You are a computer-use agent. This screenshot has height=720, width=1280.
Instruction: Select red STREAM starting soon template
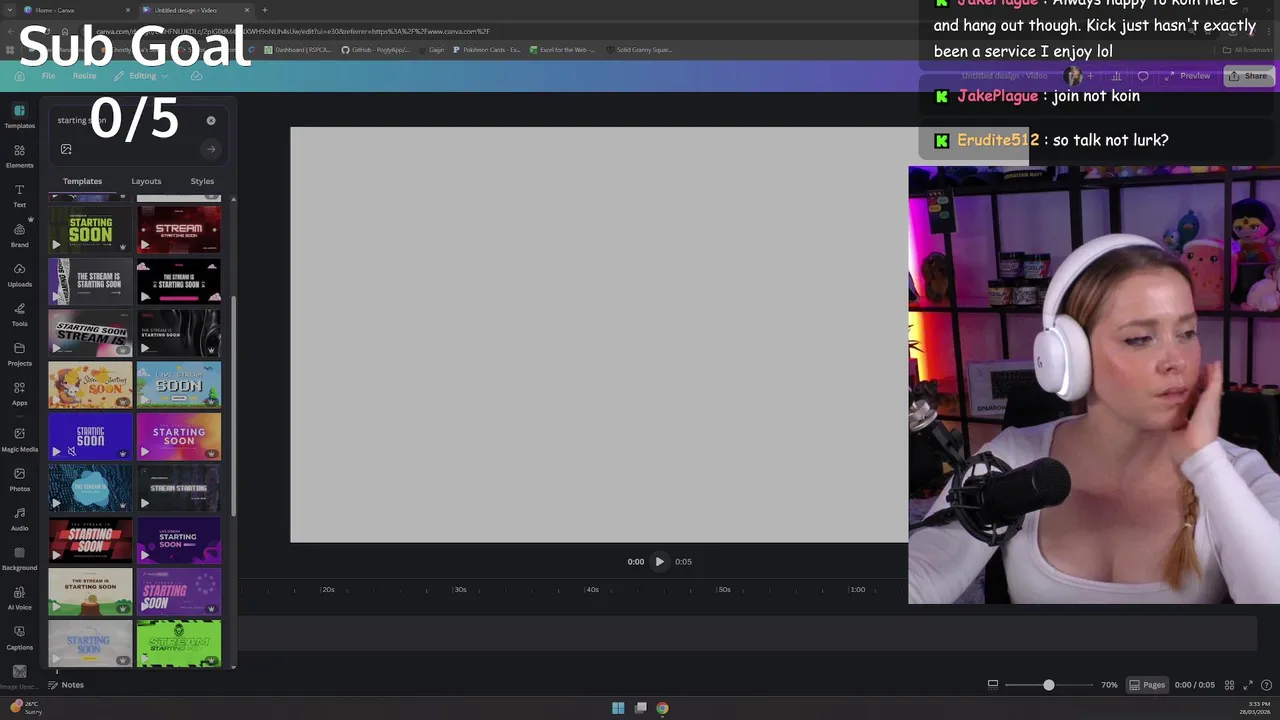(x=179, y=229)
